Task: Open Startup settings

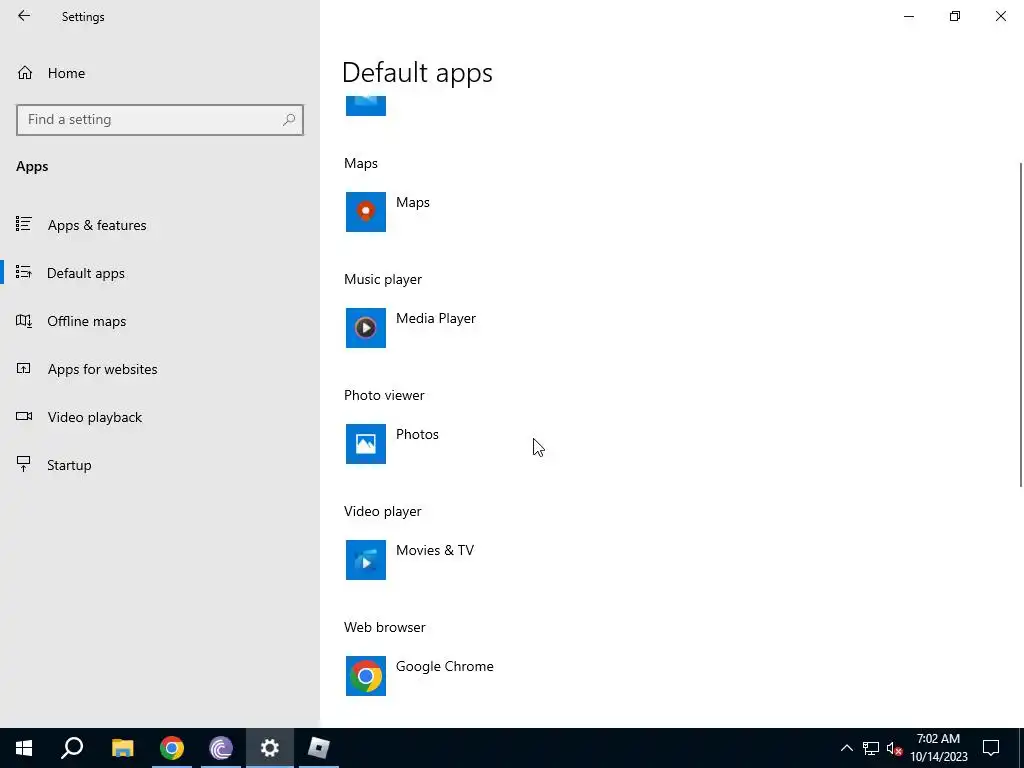Action: (160, 465)
